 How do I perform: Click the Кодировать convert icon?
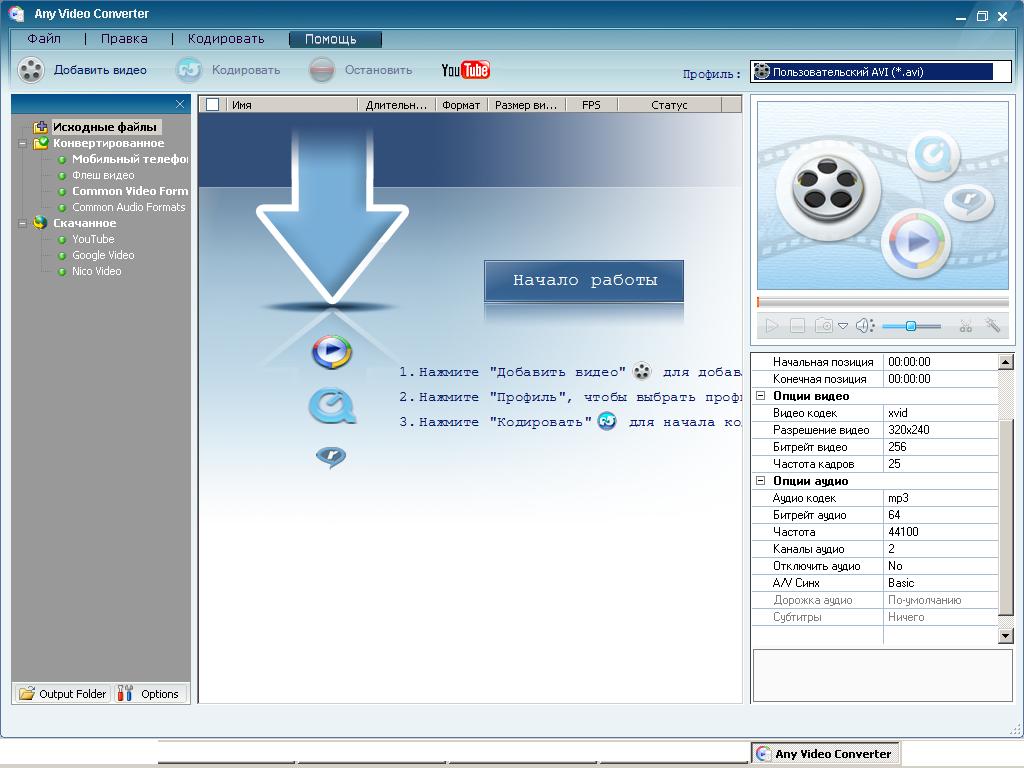(189, 70)
